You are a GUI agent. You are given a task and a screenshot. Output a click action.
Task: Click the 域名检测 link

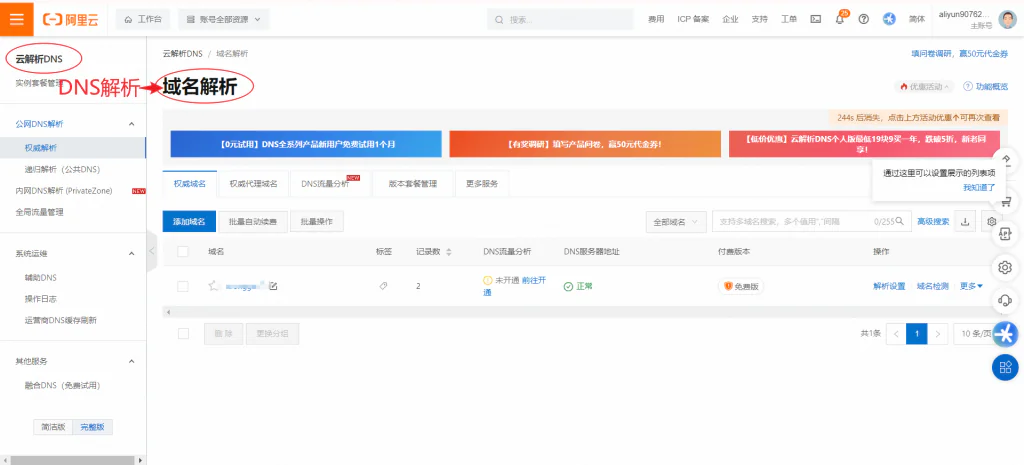tap(933, 286)
